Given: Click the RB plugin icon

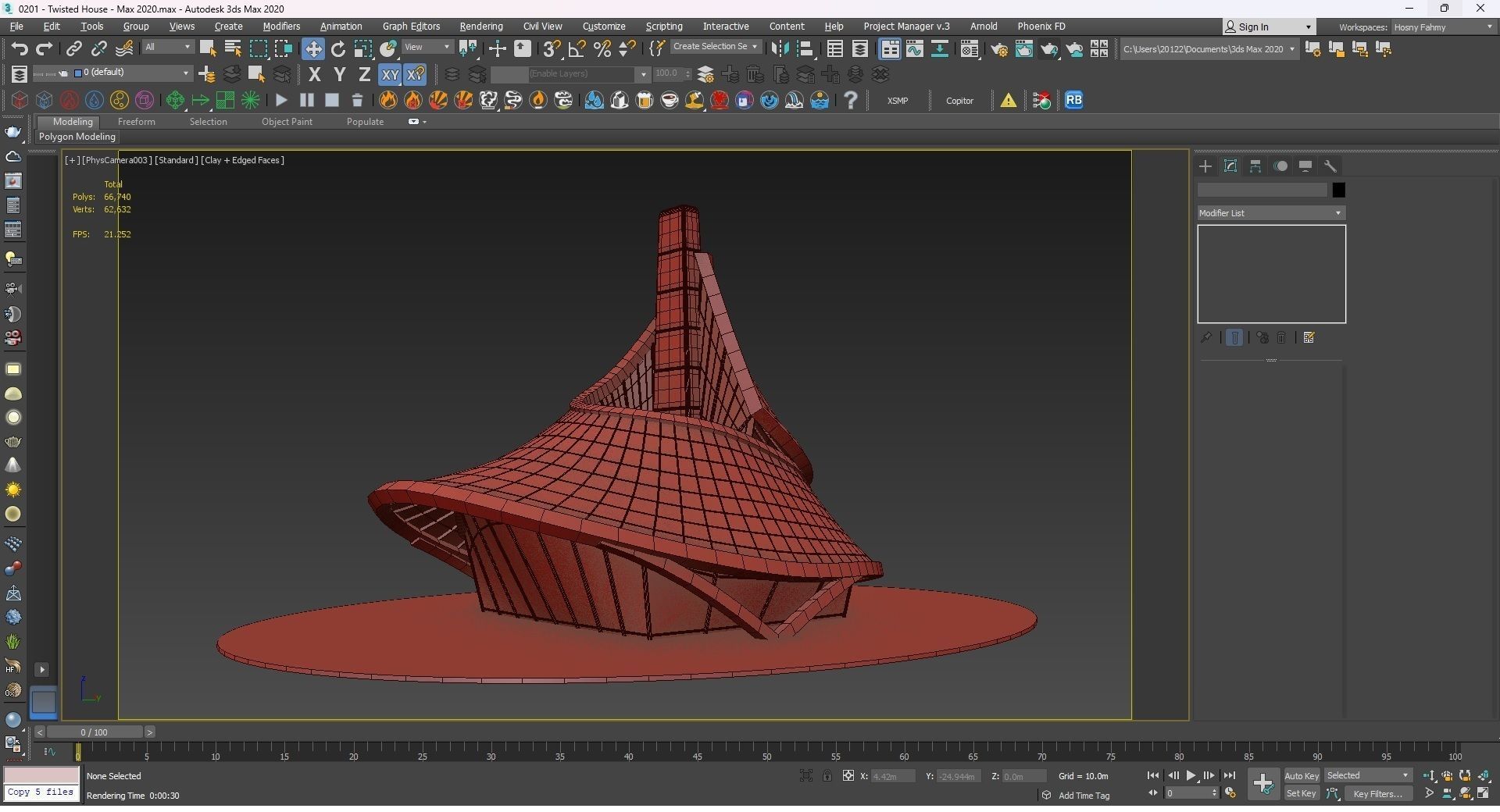Looking at the screenshot, I should coord(1073,100).
